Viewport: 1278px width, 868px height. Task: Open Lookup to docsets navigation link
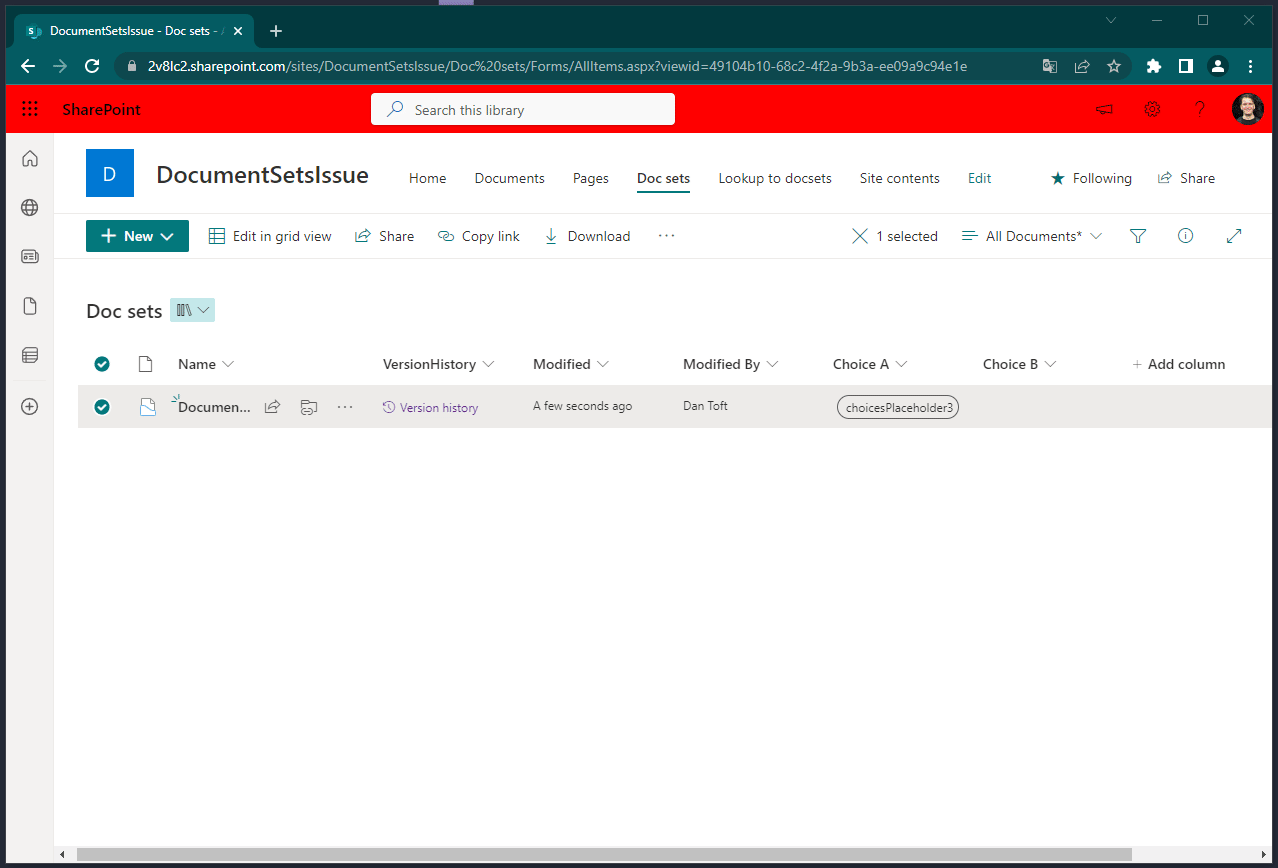click(x=775, y=178)
